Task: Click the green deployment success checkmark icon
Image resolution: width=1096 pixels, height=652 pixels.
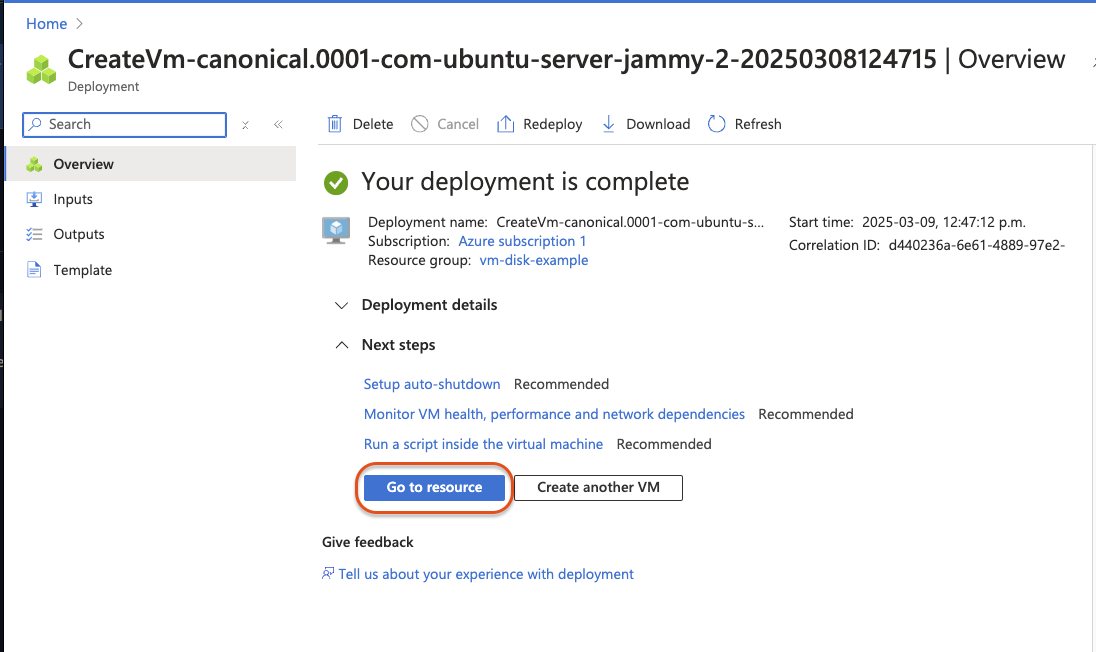Action: point(336,183)
